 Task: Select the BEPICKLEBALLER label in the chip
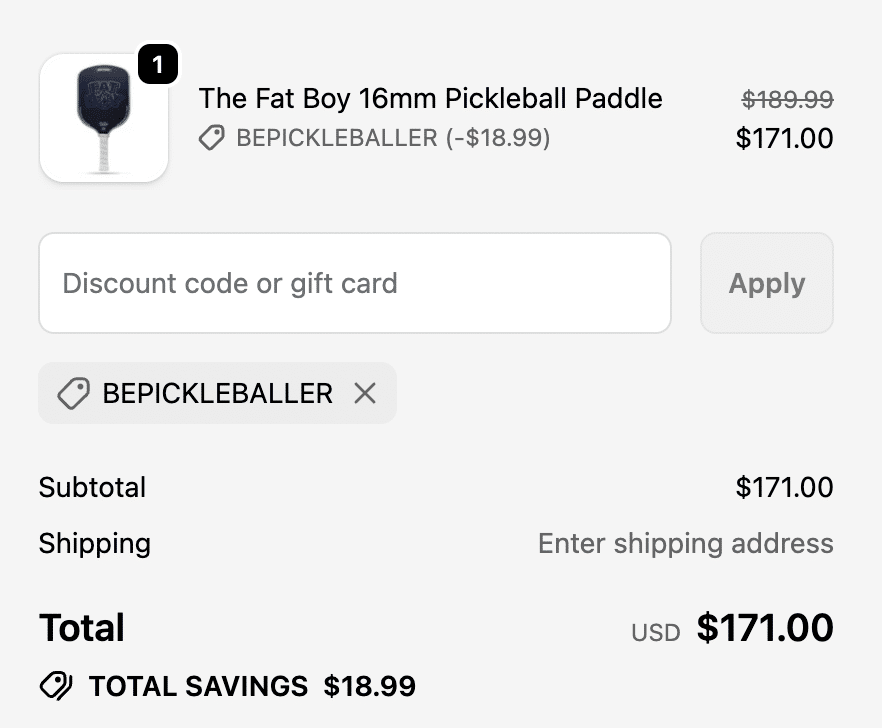217,393
